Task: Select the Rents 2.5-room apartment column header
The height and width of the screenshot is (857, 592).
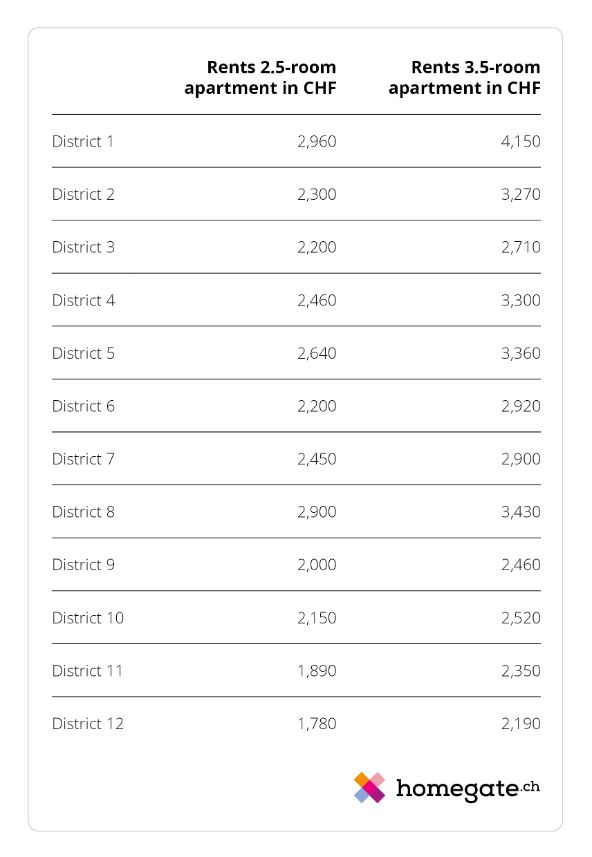Action: [260, 78]
